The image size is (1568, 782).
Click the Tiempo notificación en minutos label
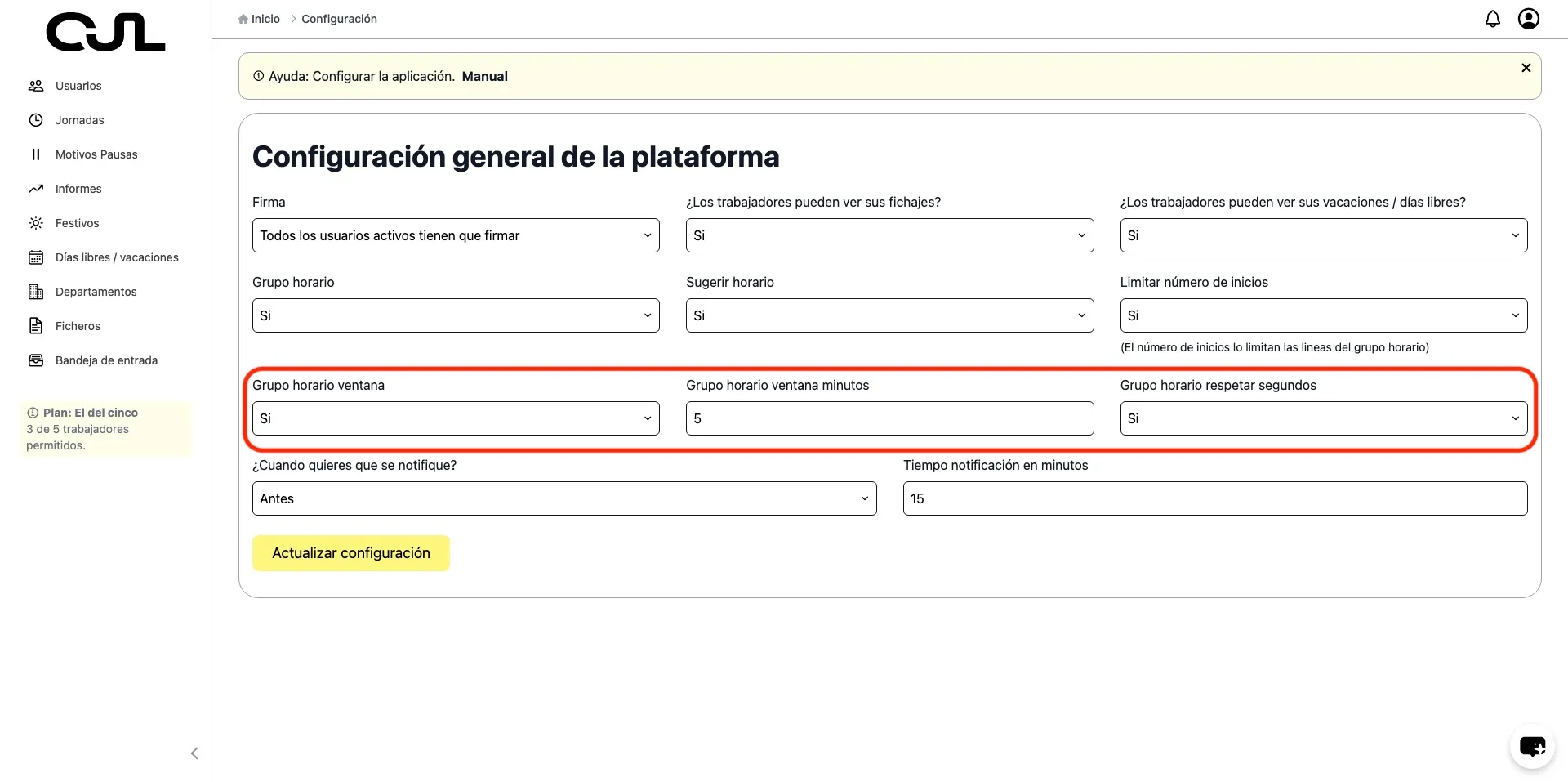(996, 465)
